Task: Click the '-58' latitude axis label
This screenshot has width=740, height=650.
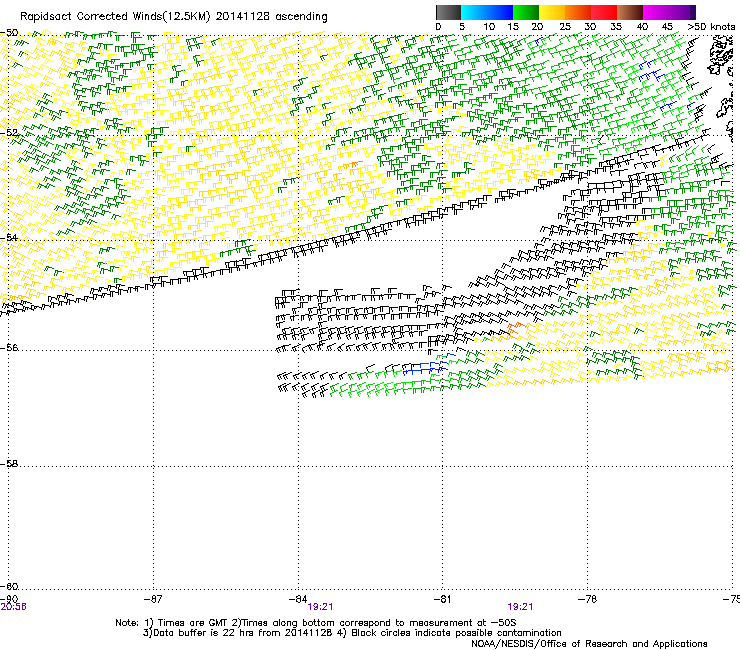Action: (x=9, y=464)
